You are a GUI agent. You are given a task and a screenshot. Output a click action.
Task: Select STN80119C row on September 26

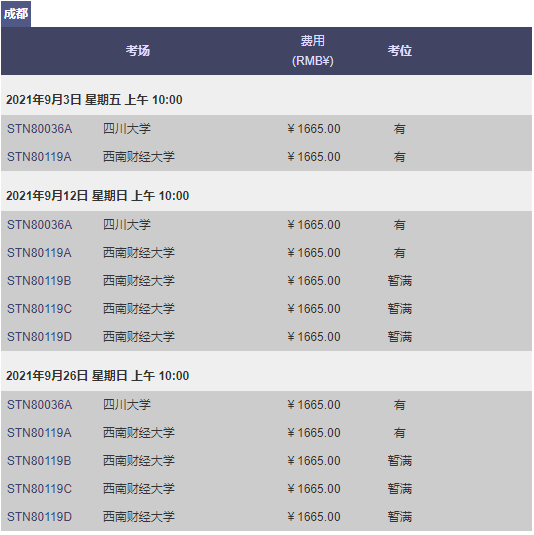(x=266, y=489)
